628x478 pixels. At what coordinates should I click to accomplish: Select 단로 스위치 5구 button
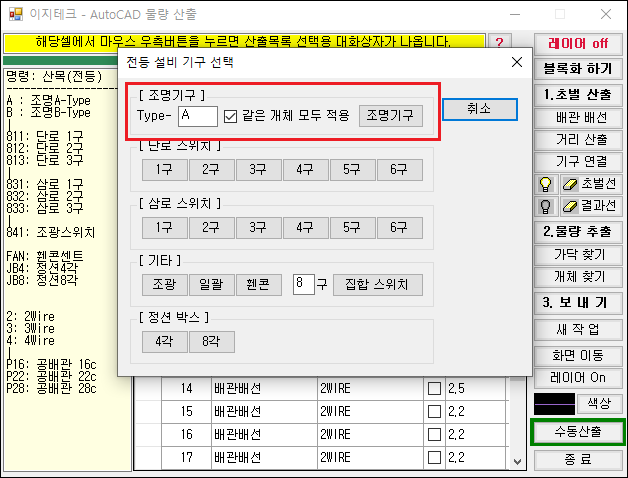[352, 169]
